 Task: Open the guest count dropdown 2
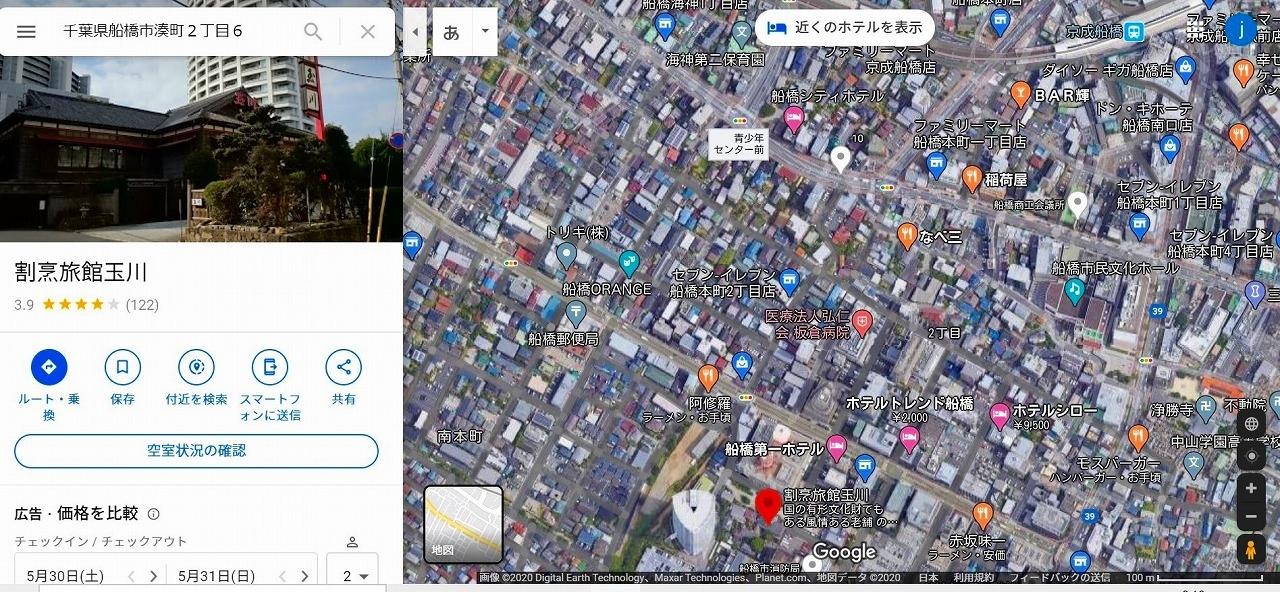point(353,575)
